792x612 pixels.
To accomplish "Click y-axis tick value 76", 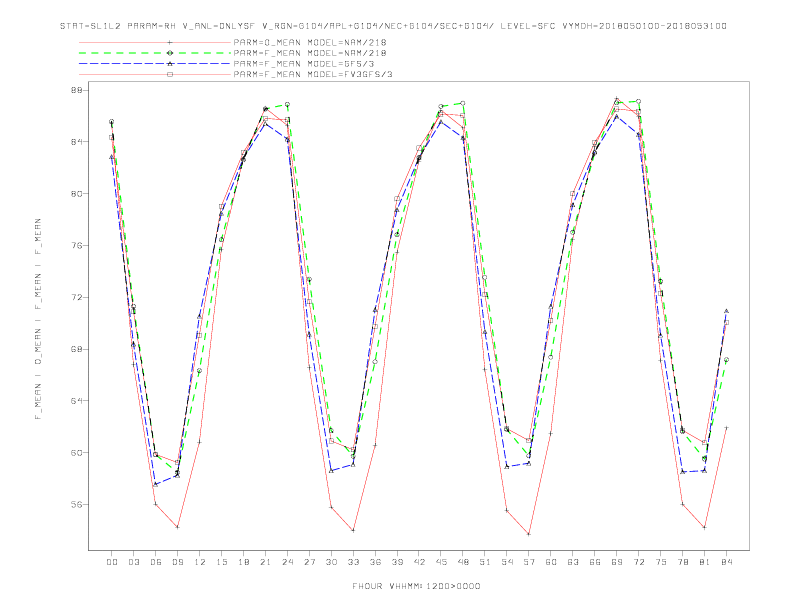I will coord(77,245).
